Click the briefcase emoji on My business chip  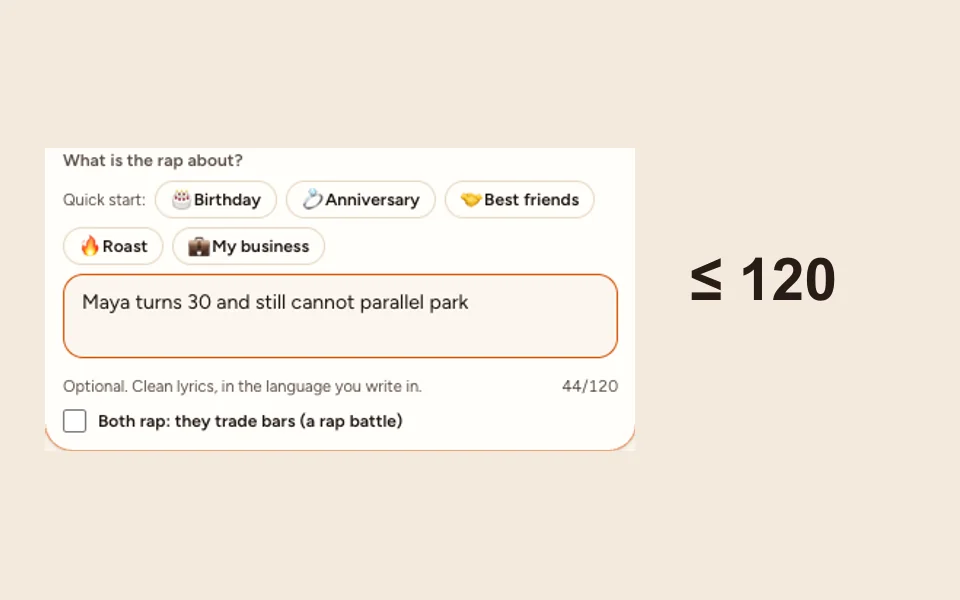click(x=198, y=246)
